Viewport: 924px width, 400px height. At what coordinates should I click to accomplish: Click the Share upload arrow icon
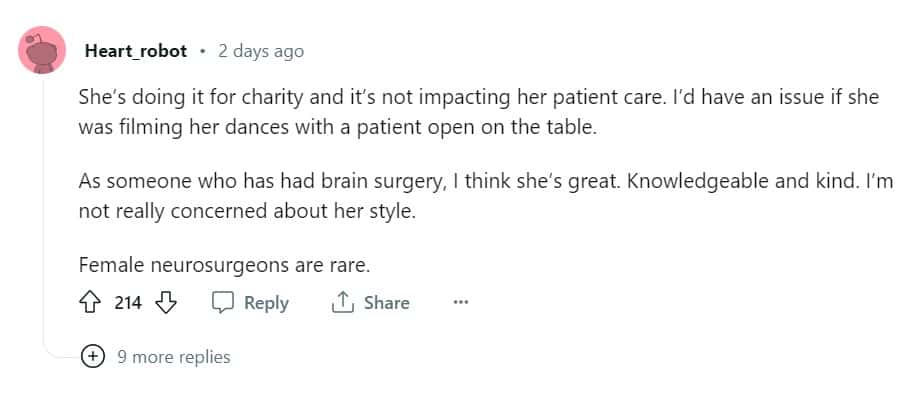[x=343, y=303]
